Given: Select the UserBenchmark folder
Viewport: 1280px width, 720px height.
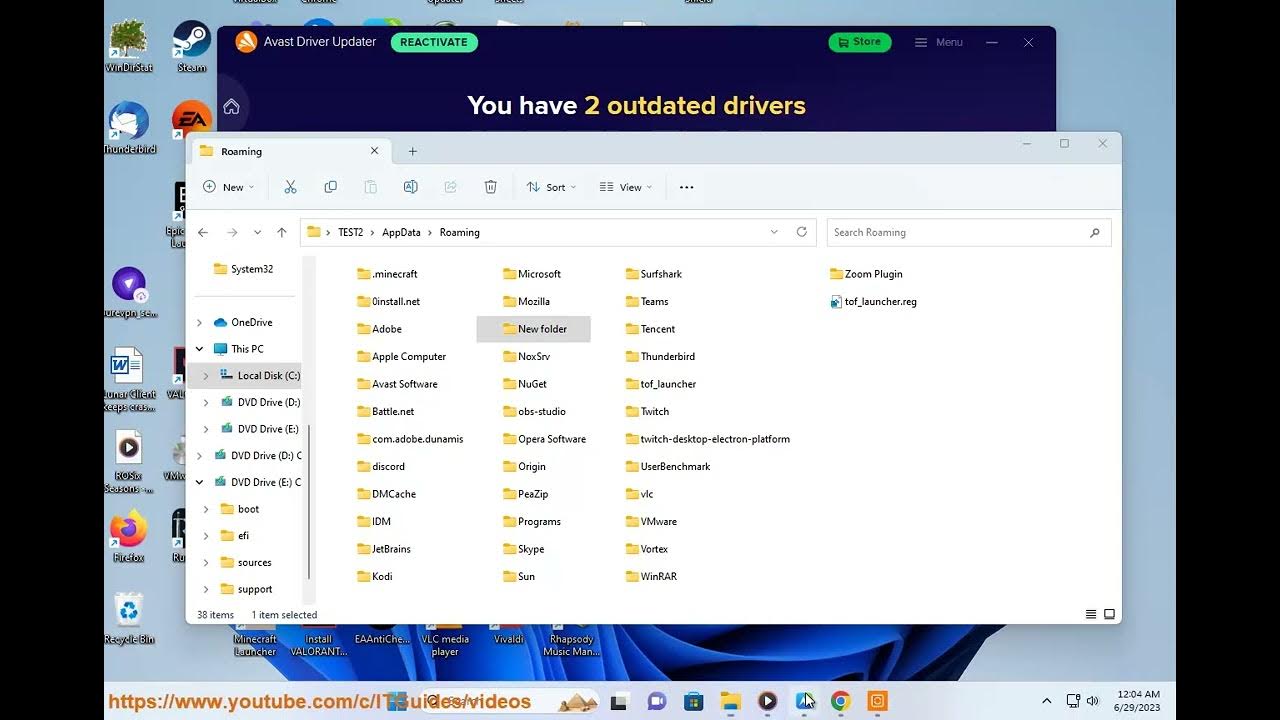Looking at the screenshot, I should coord(668,466).
